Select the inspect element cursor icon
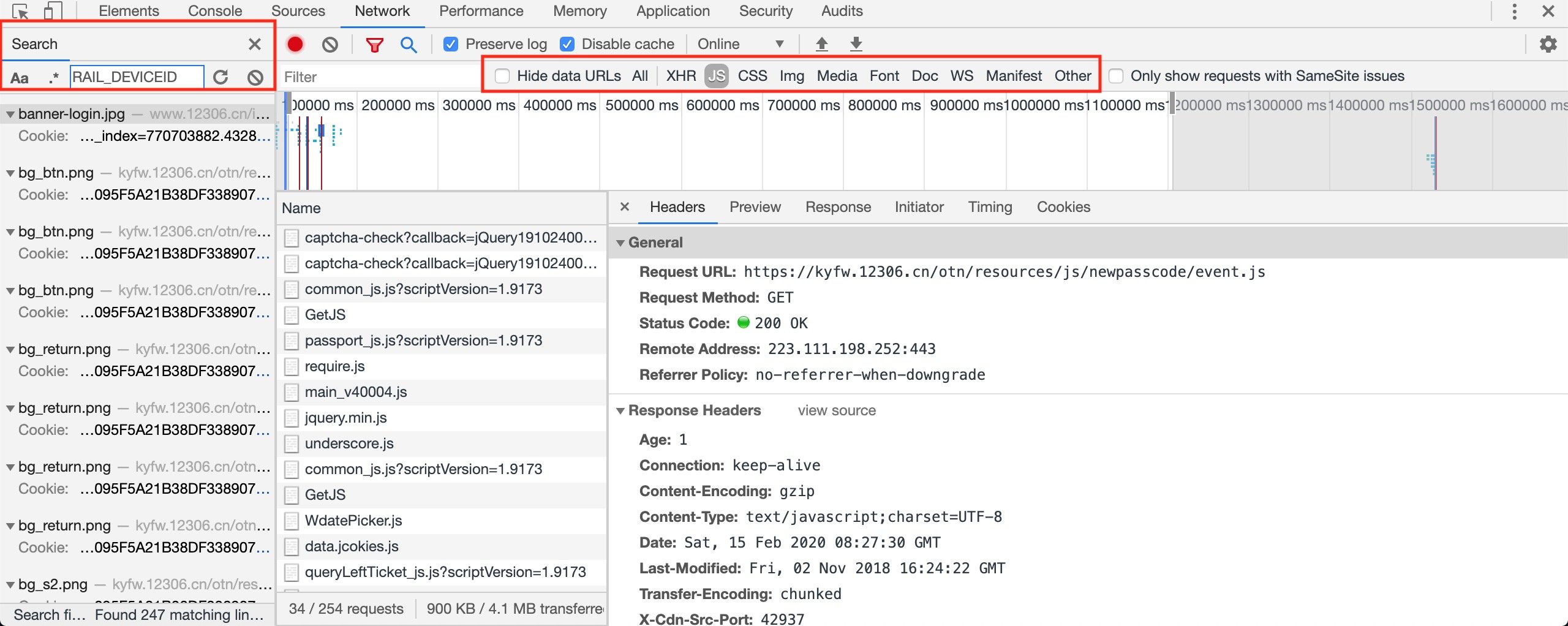The height and width of the screenshot is (626, 1568). [20, 10]
